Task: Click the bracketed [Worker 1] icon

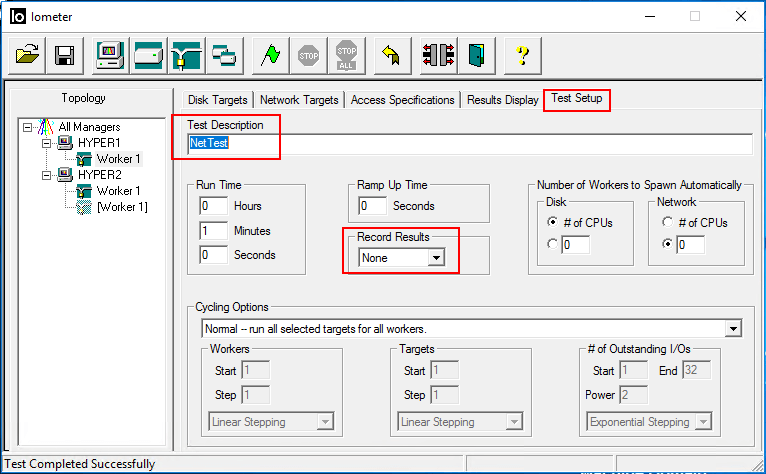Action: (84, 207)
